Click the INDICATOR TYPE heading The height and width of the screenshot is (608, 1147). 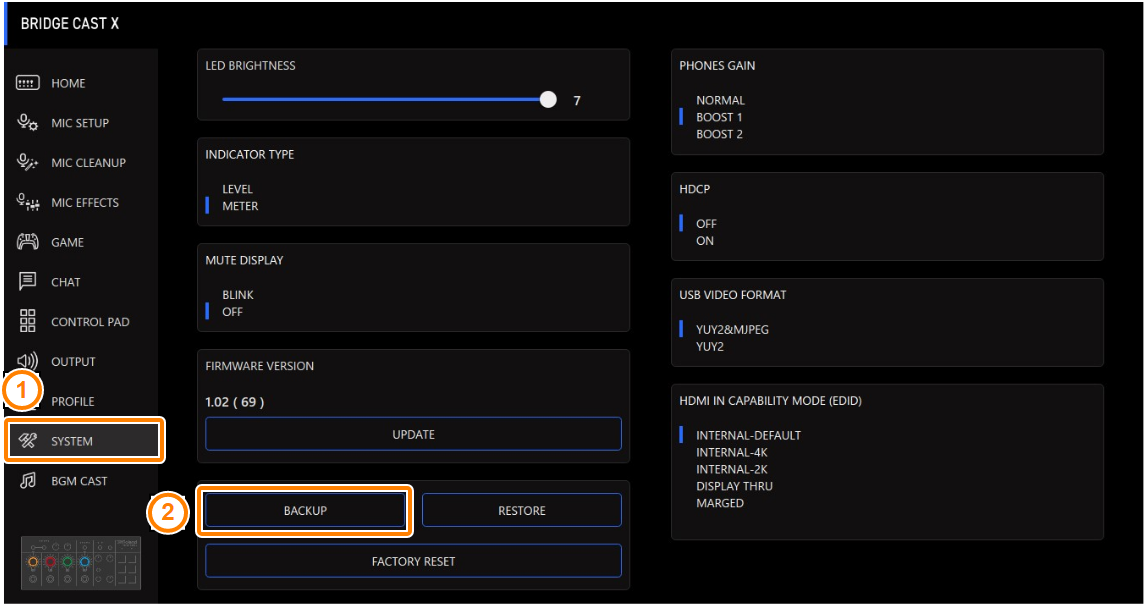249,154
